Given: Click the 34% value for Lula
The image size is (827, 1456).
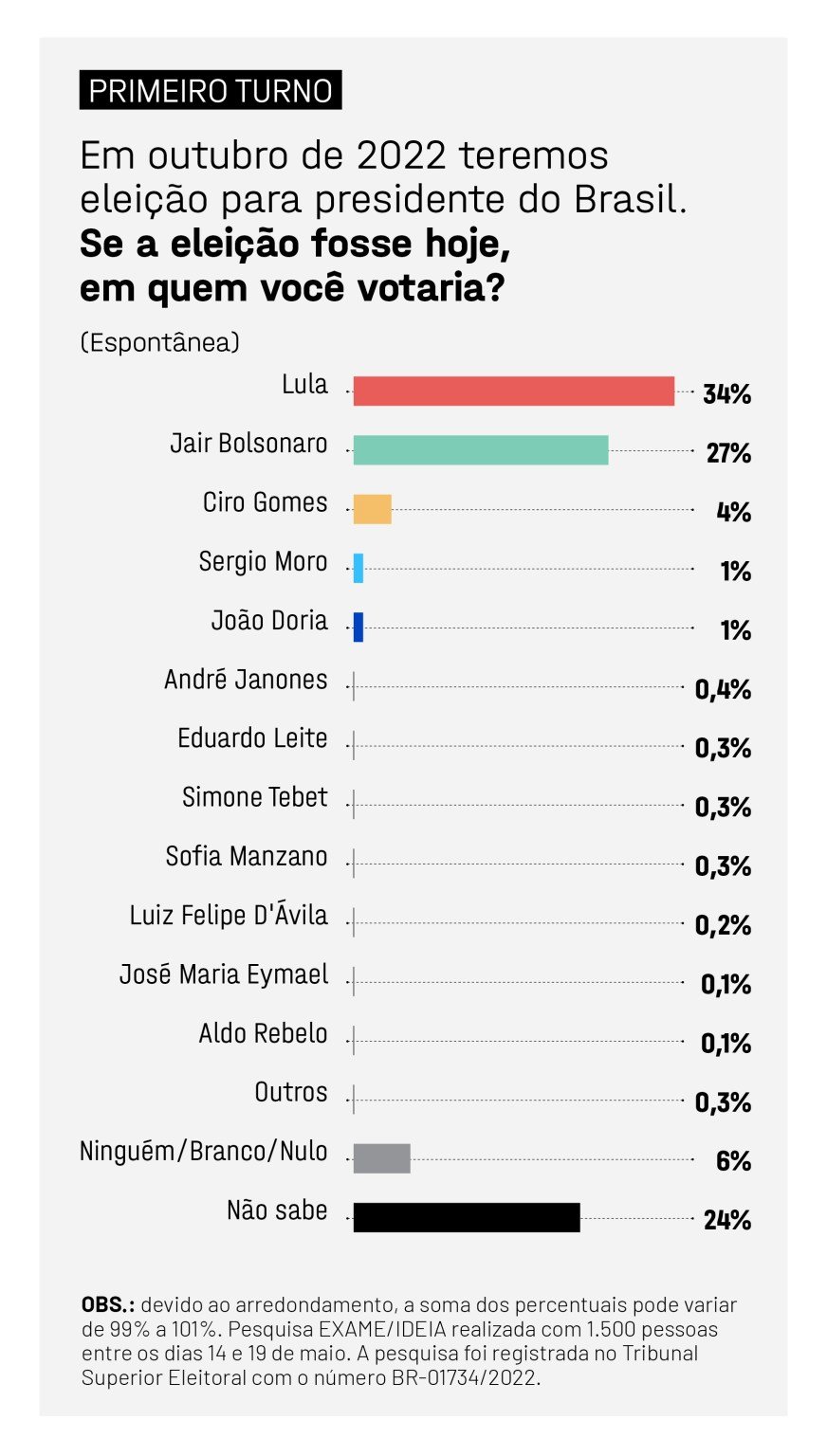Looking at the screenshot, I should tap(726, 394).
